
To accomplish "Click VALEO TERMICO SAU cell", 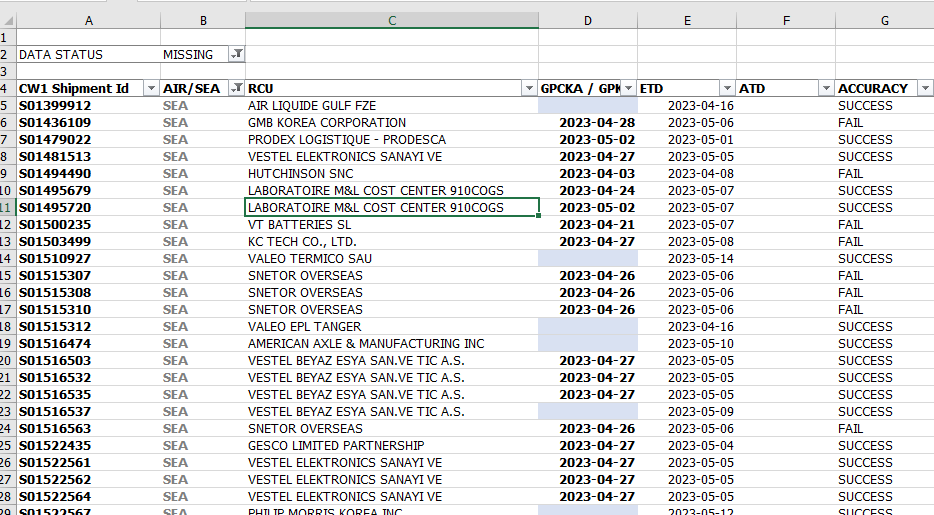I will (392, 258).
